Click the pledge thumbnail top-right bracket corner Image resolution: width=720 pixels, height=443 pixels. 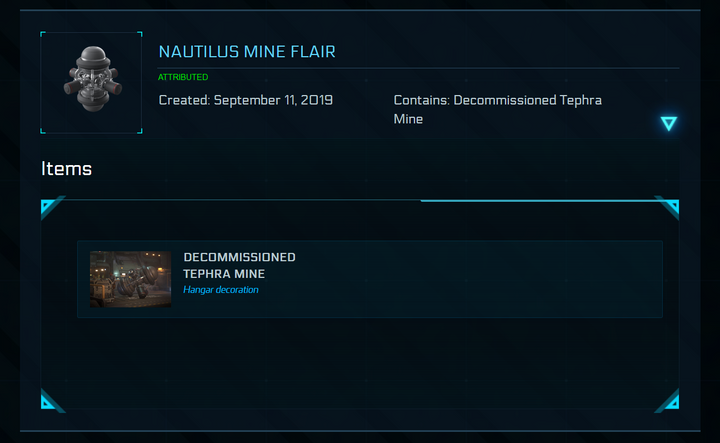coord(139,34)
